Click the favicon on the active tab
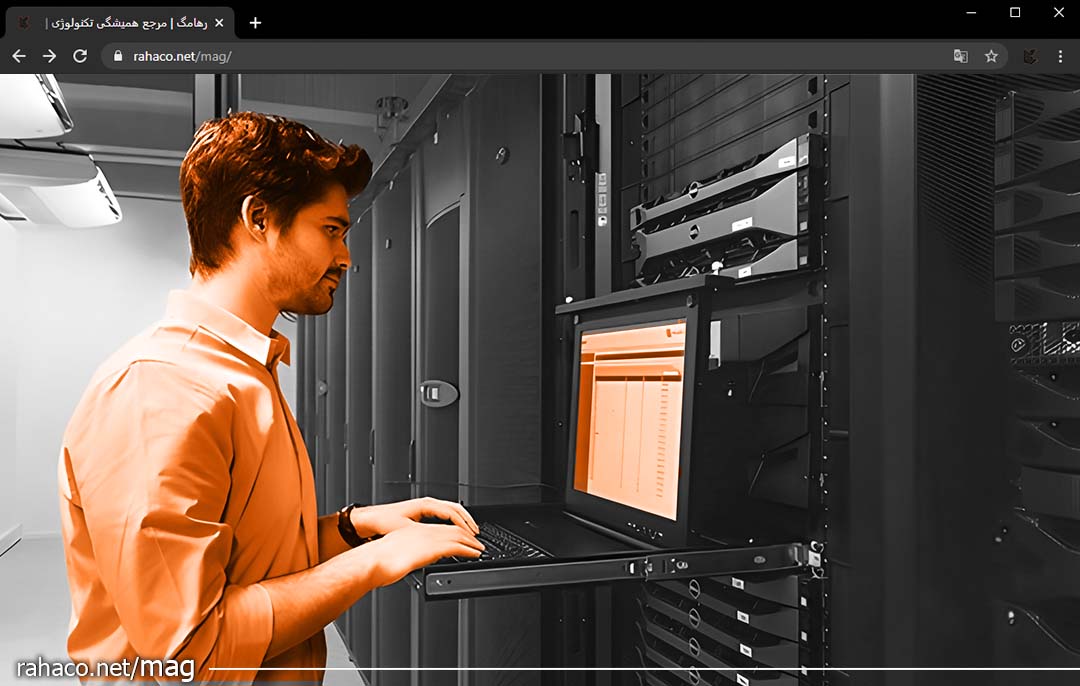The image size is (1080, 686). 24,22
